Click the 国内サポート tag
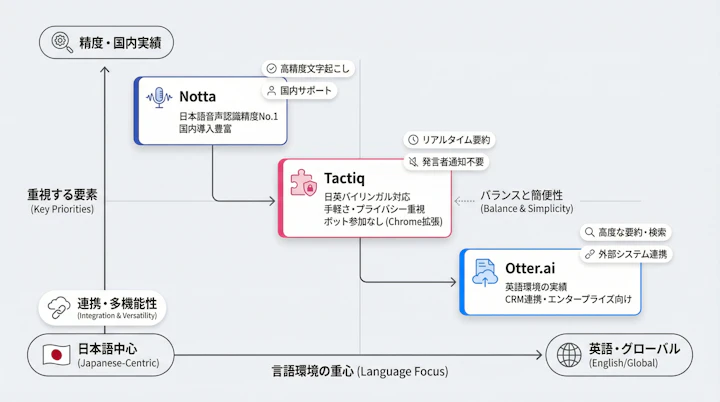The height and width of the screenshot is (402, 720). click(x=299, y=91)
